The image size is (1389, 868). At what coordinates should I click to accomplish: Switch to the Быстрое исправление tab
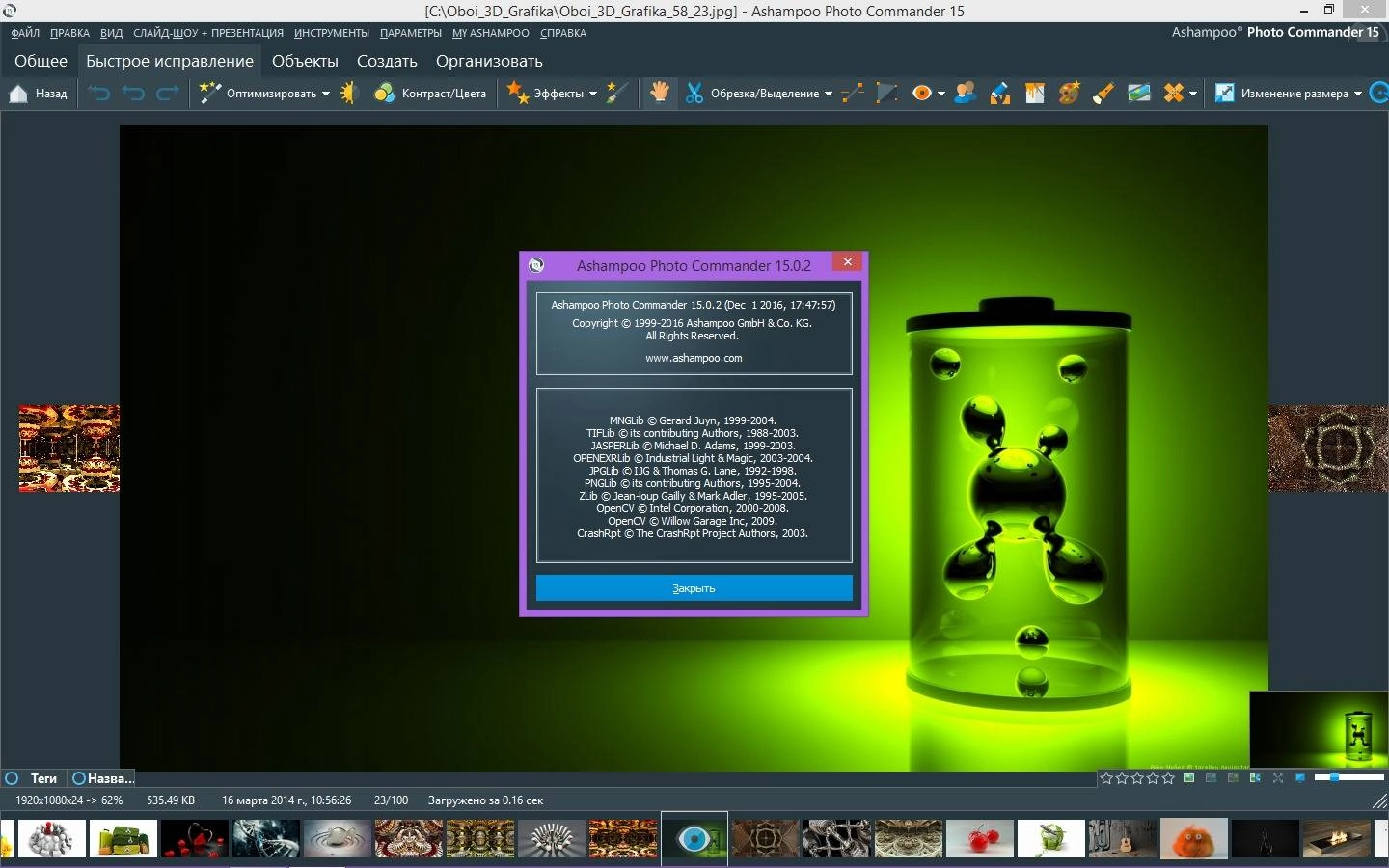click(170, 61)
